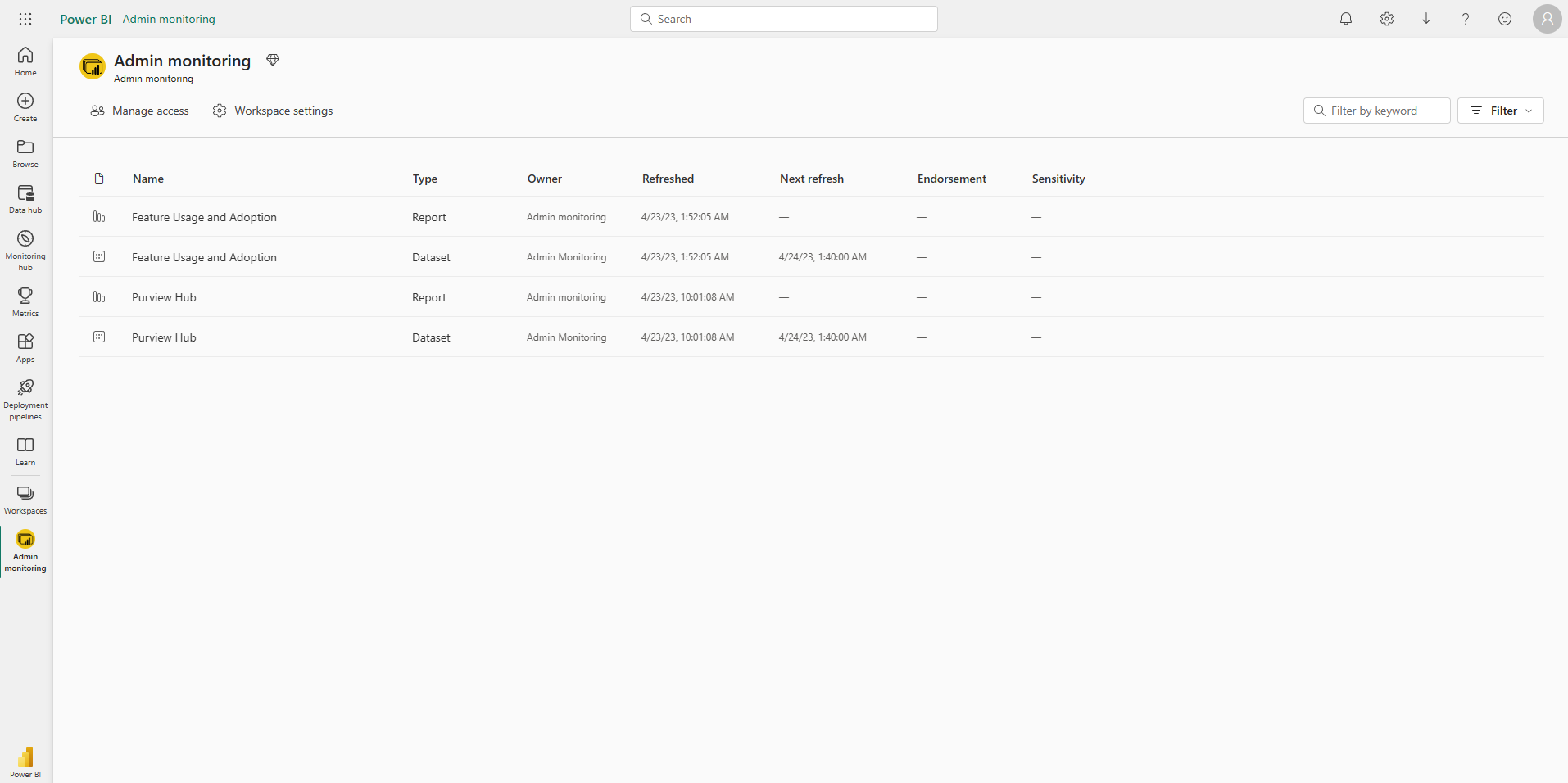
Task: Open settings gear in top bar
Action: click(x=1386, y=19)
